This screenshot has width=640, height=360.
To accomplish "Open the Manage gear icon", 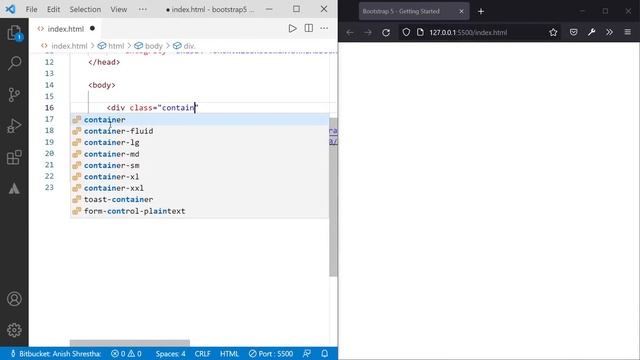I will pos(14,330).
